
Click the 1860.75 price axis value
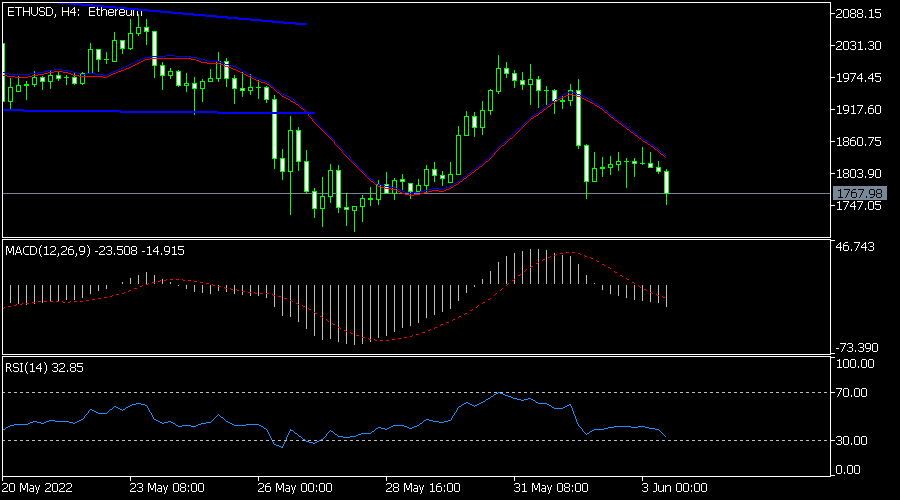(x=858, y=142)
